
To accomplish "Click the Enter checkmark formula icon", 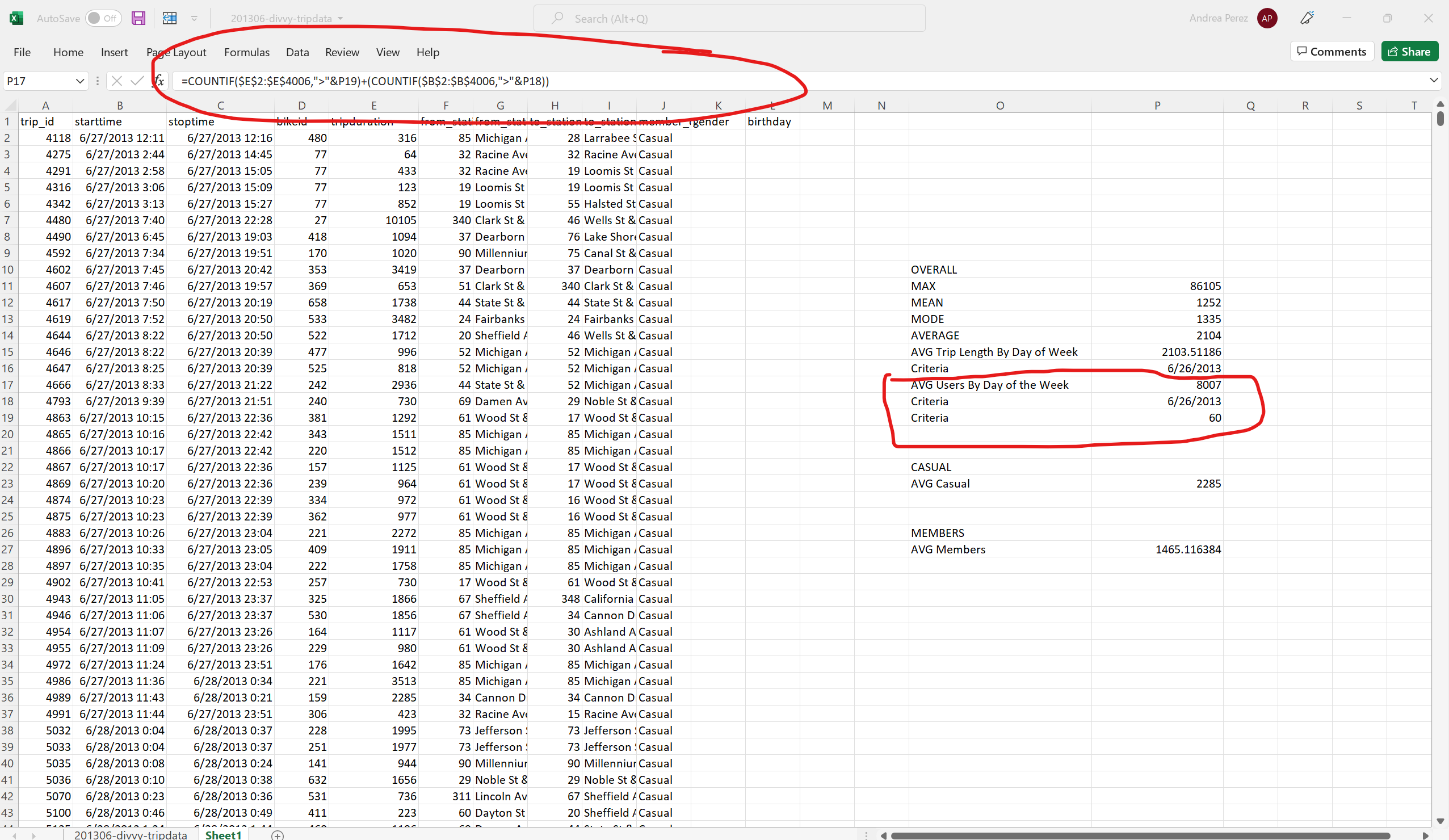I will (x=137, y=81).
